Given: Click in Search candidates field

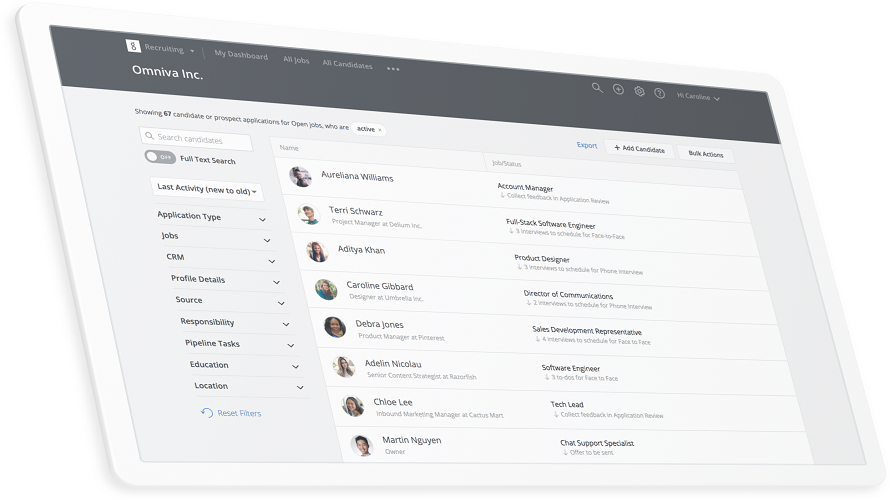Looking at the screenshot, I should coord(196,138).
